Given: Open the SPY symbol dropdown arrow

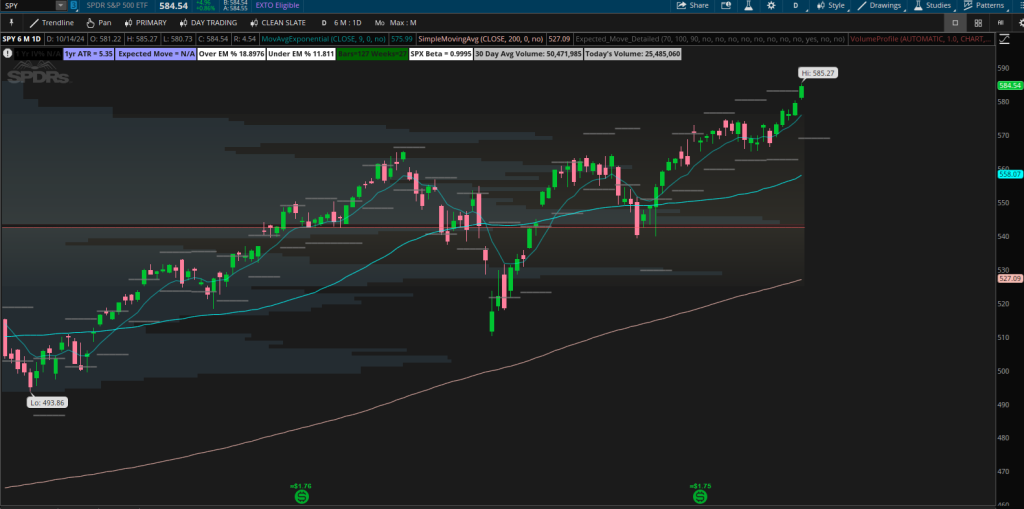Looking at the screenshot, I should pos(60,5).
